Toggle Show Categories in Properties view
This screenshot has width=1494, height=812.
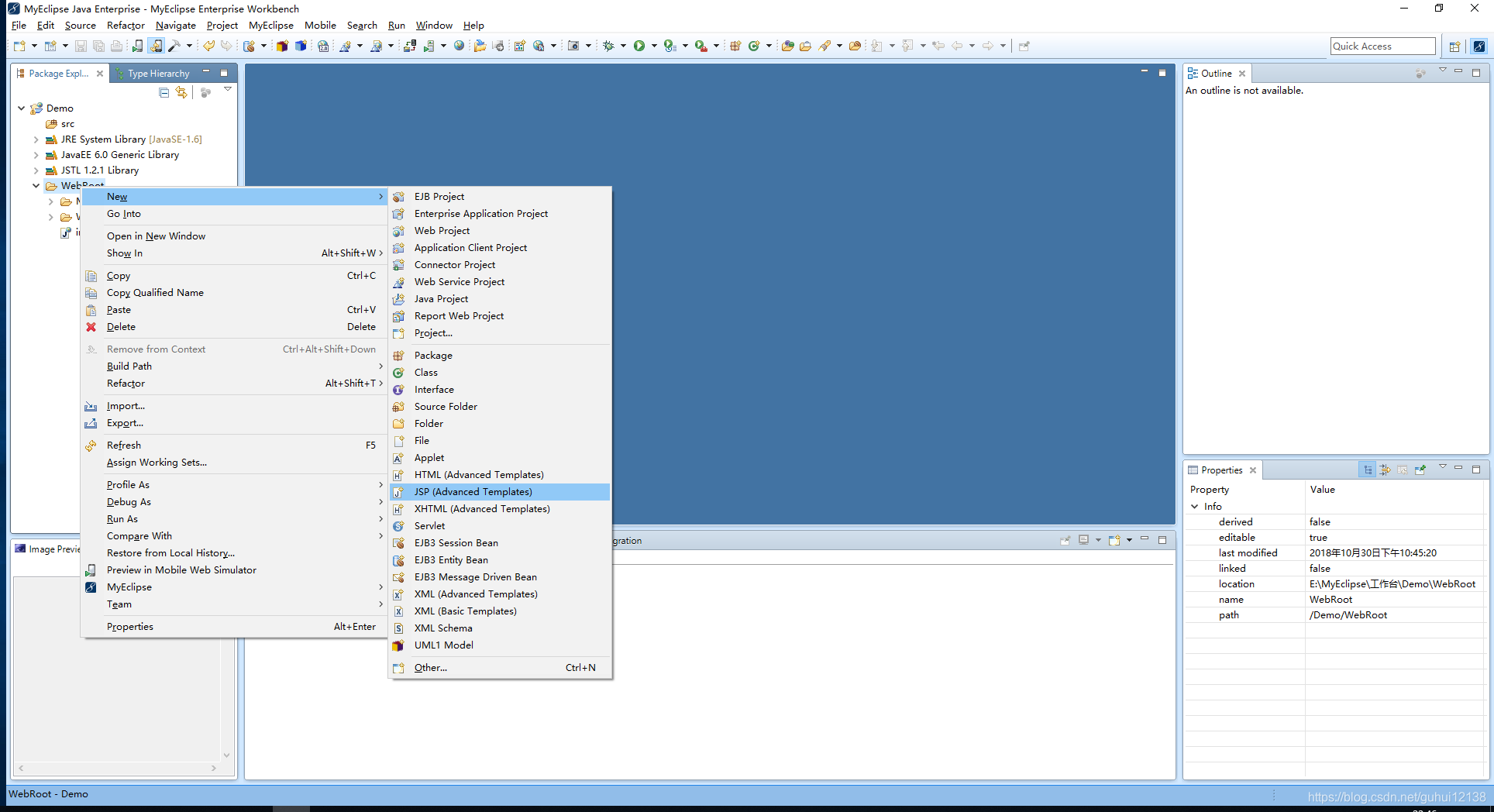coord(1368,470)
